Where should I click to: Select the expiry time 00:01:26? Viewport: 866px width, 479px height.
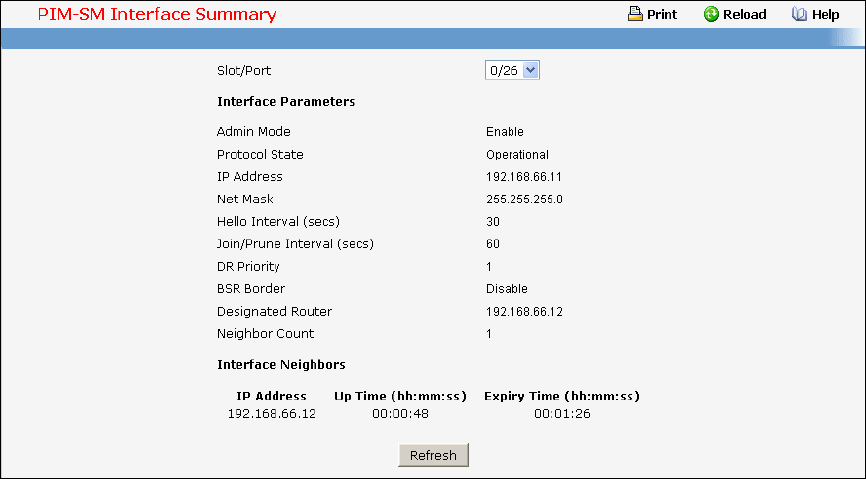click(562, 413)
